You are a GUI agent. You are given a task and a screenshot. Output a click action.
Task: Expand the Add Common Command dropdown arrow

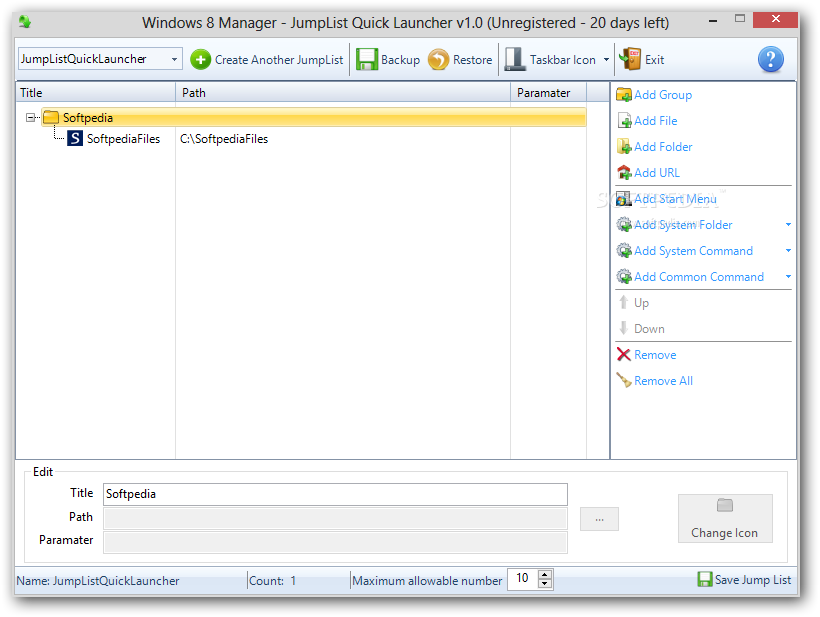tap(788, 277)
